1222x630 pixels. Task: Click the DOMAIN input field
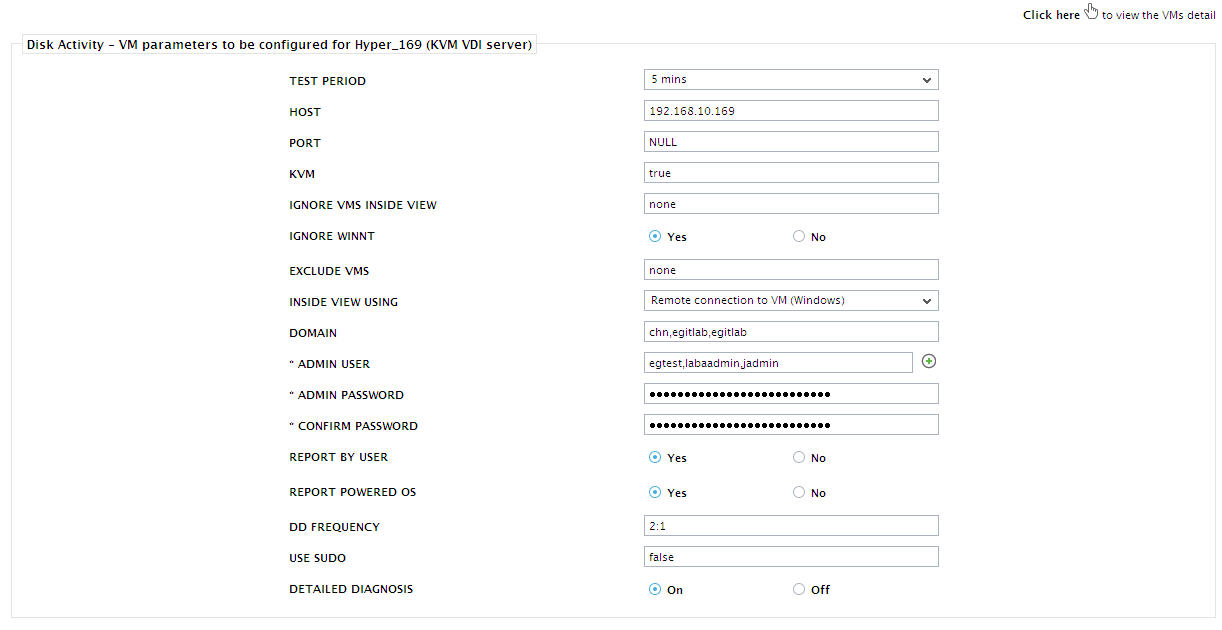pos(791,332)
